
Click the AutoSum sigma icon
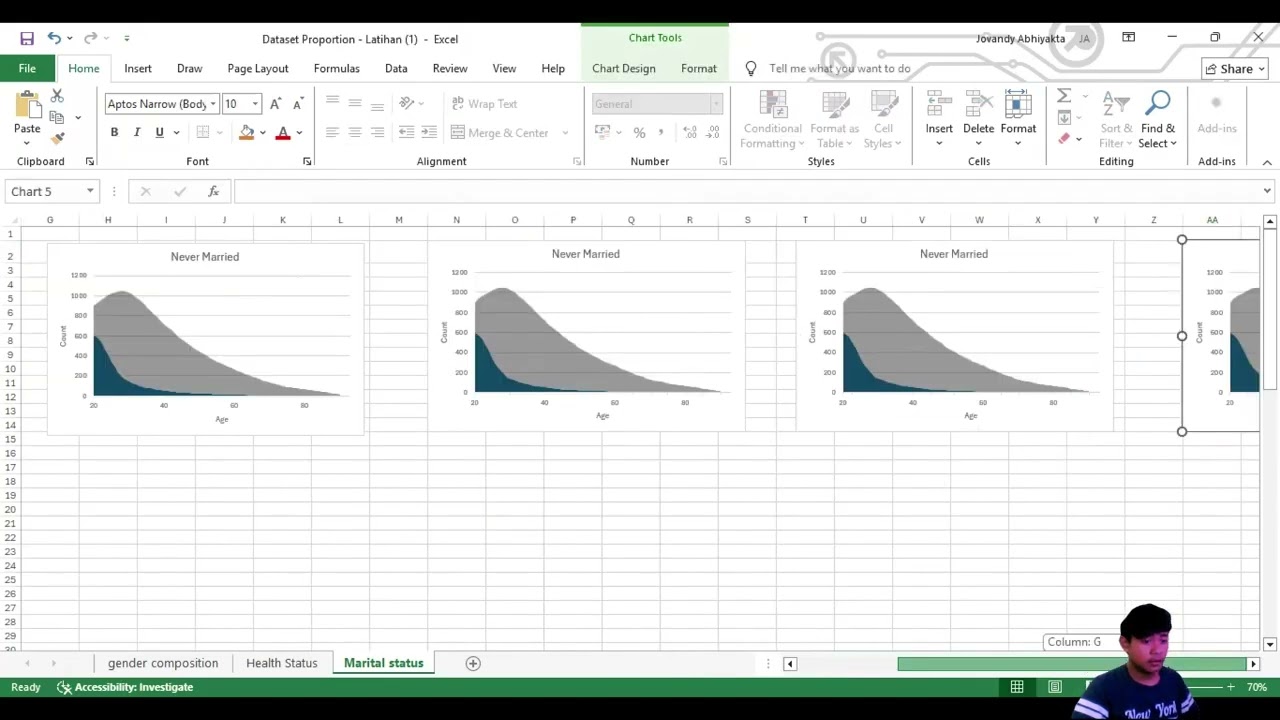1064,96
